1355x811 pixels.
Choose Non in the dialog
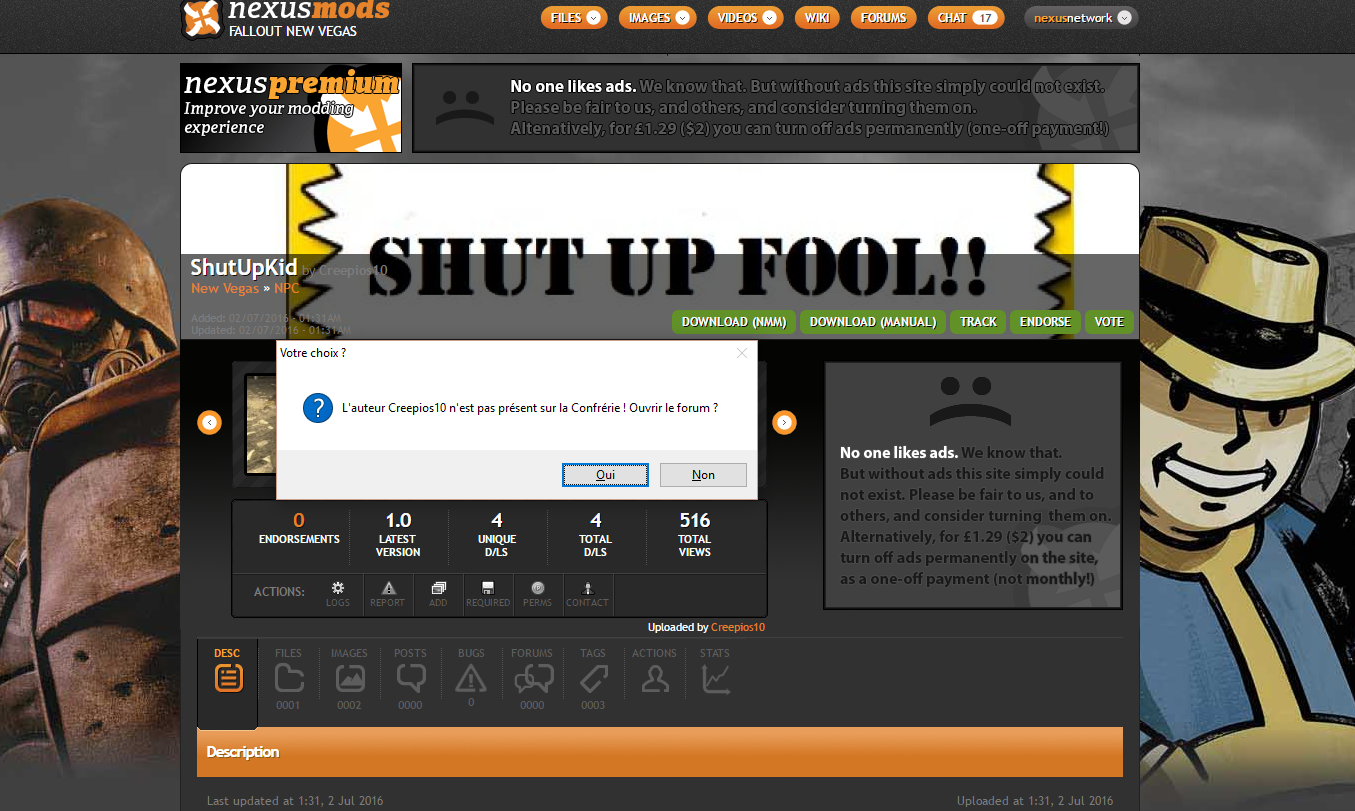pos(703,475)
